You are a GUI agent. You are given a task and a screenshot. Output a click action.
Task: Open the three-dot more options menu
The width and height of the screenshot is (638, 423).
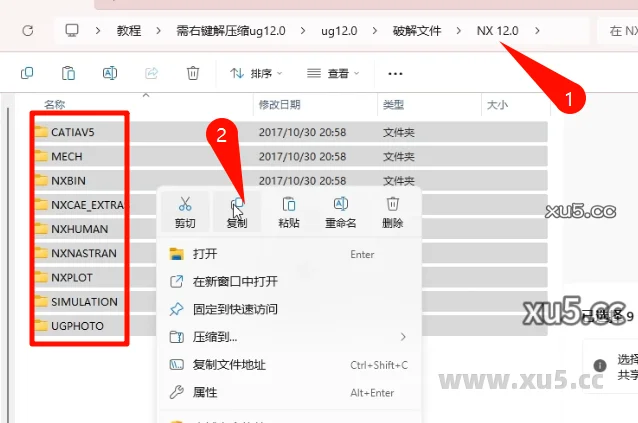tap(395, 73)
